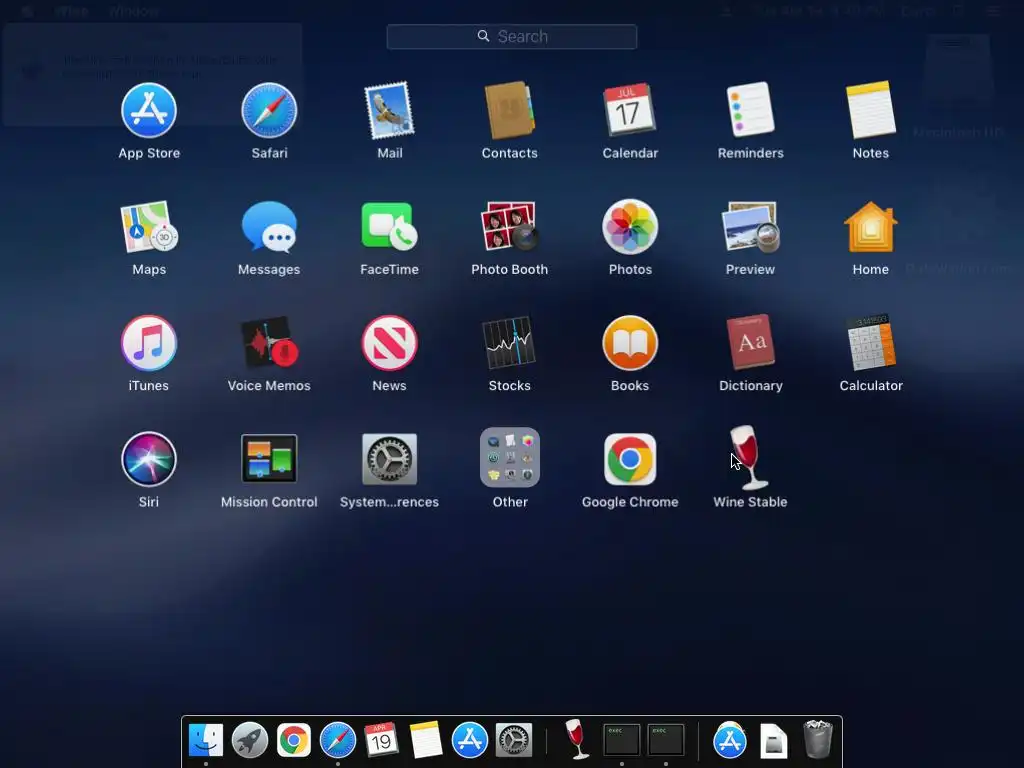Launch the Dictionary app
This screenshot has width=1024, height=768.
point(750,342)
